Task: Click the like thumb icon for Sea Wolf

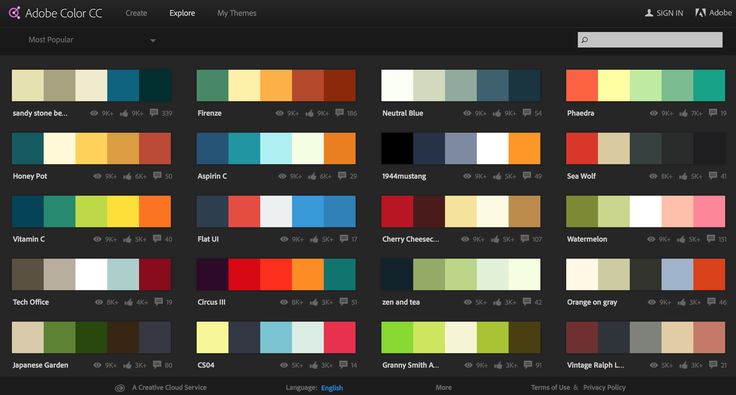Action: 683,176
